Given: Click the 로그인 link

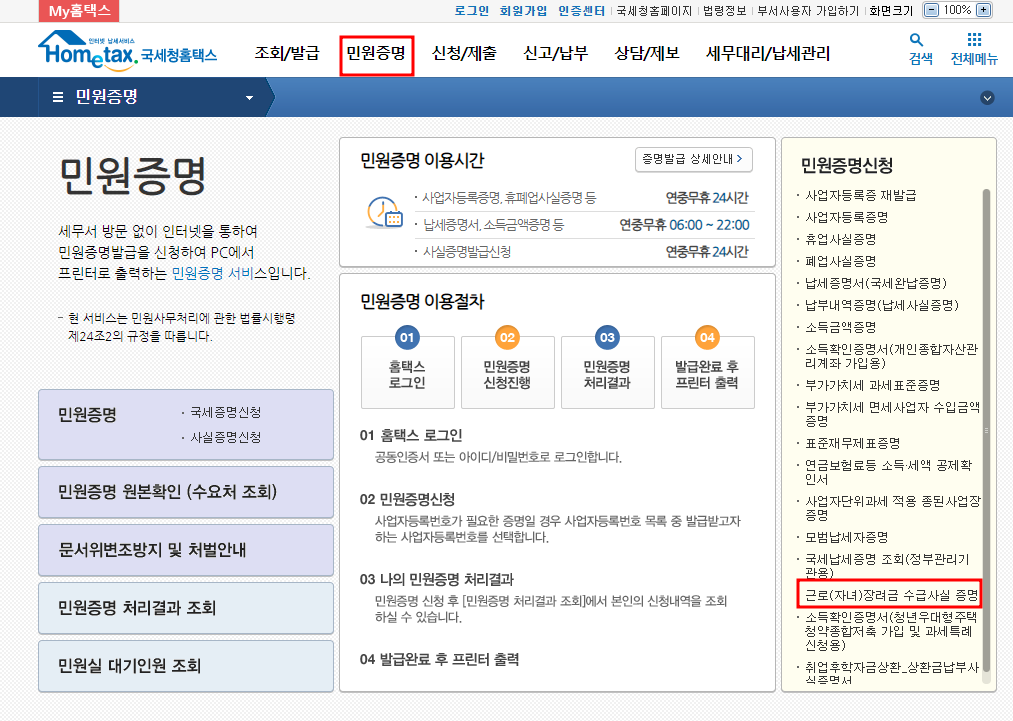Looking at the screenshot, I should point(471,11).
